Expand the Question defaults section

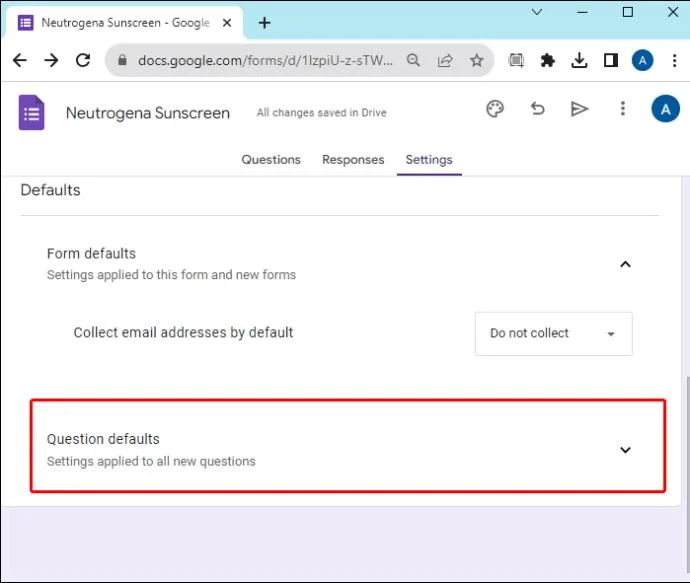tap(625, 450)
